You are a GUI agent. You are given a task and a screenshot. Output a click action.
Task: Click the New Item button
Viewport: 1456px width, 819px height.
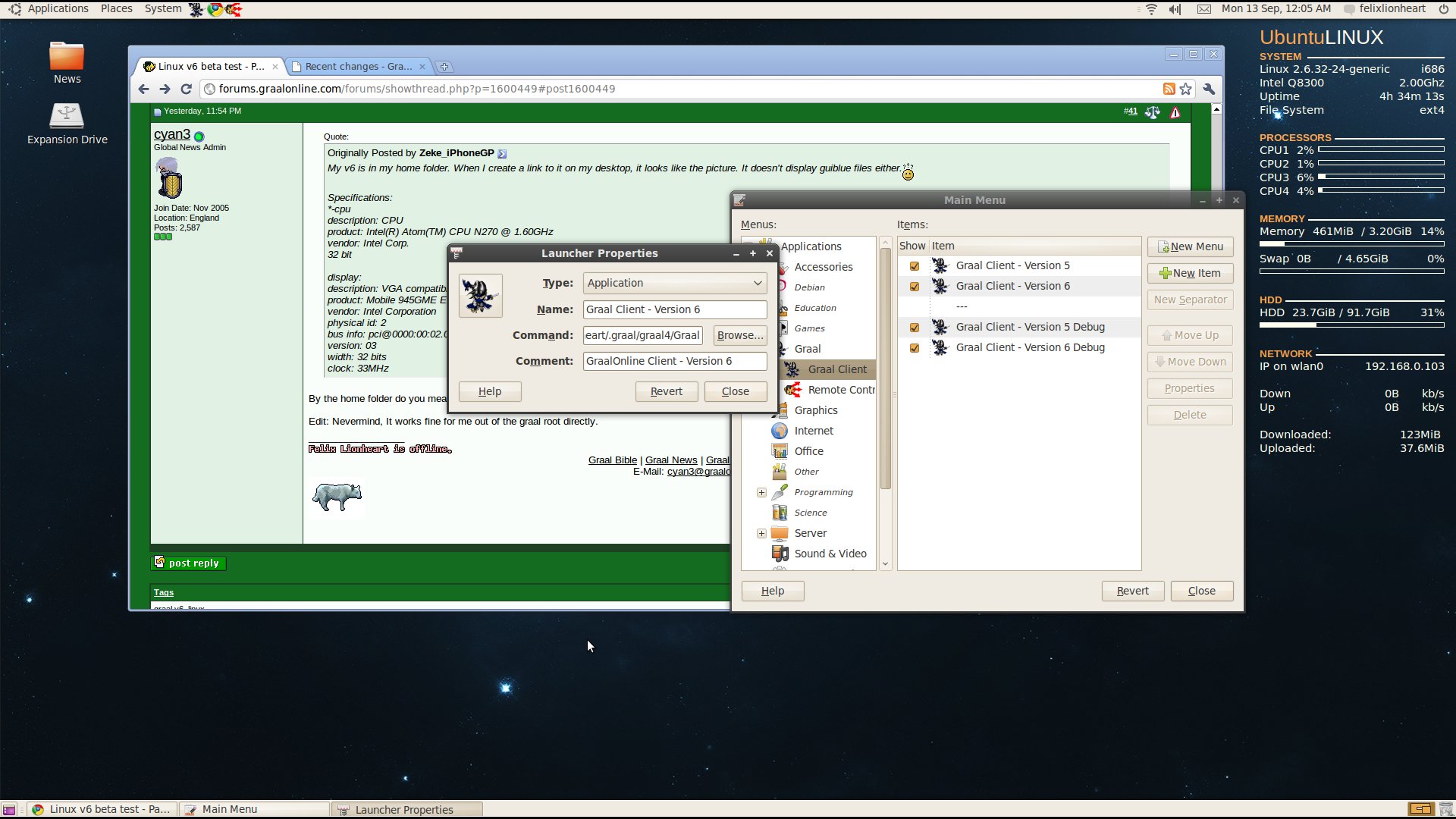click(x=1189, y=273)
